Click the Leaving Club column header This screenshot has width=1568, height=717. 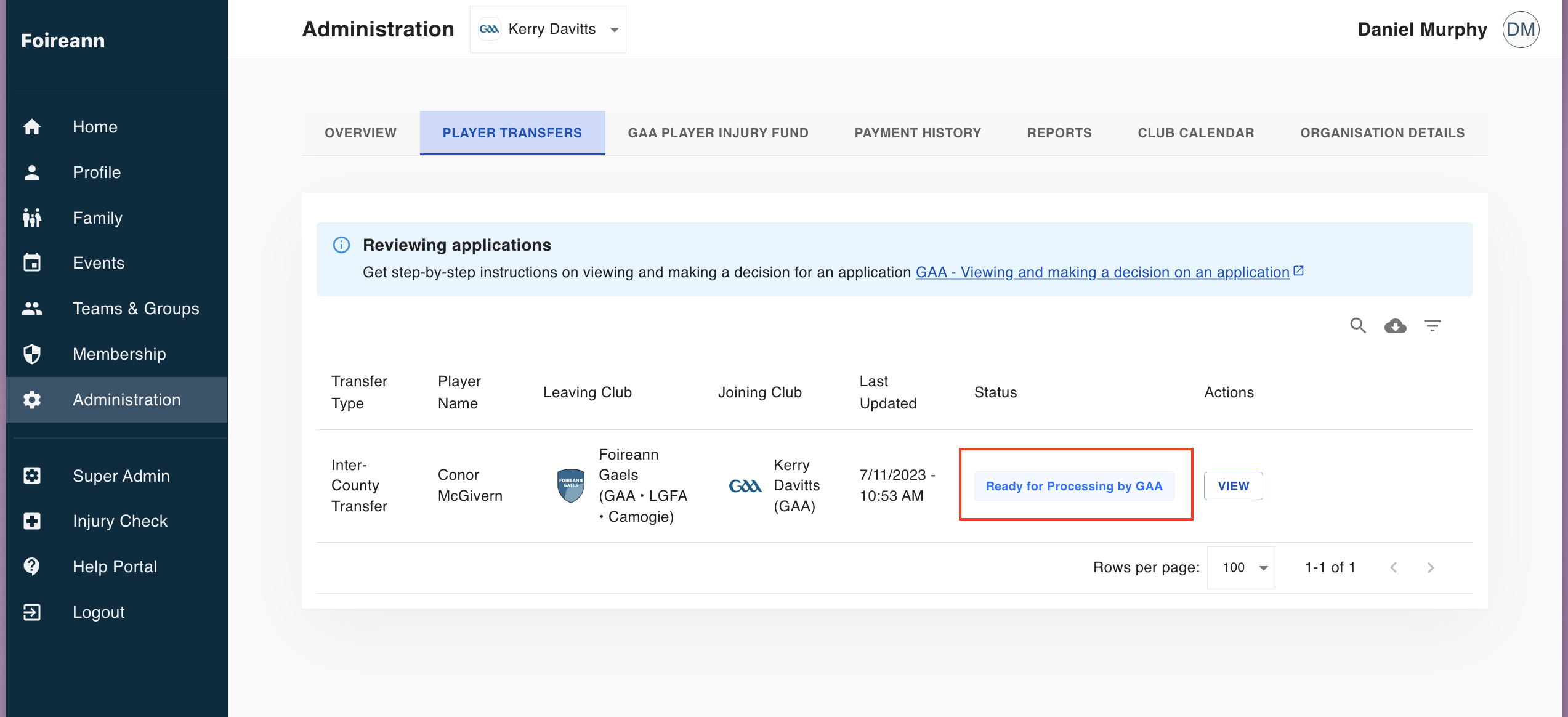(x=588, y=392)
